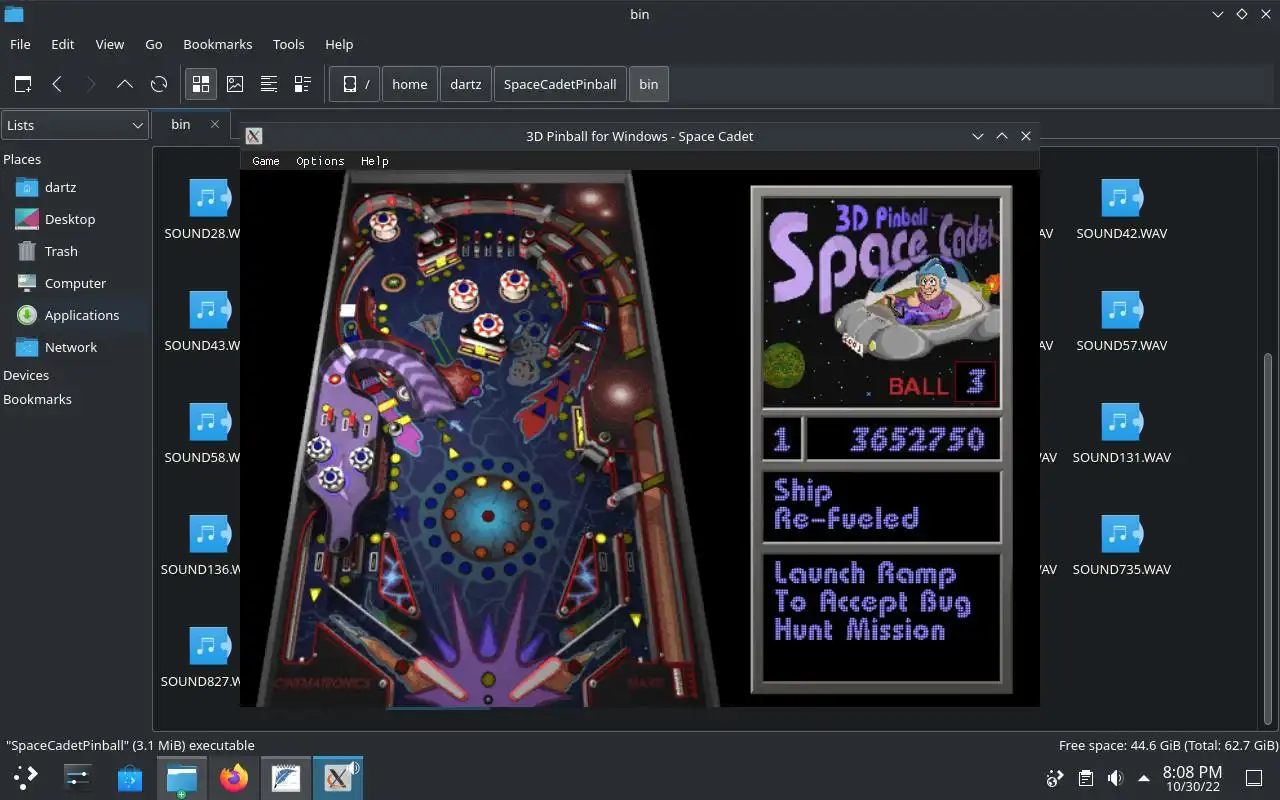Screen dimensions: 1280x800
Task: Click the new window toolbar icon
Action: coord(23,84)
